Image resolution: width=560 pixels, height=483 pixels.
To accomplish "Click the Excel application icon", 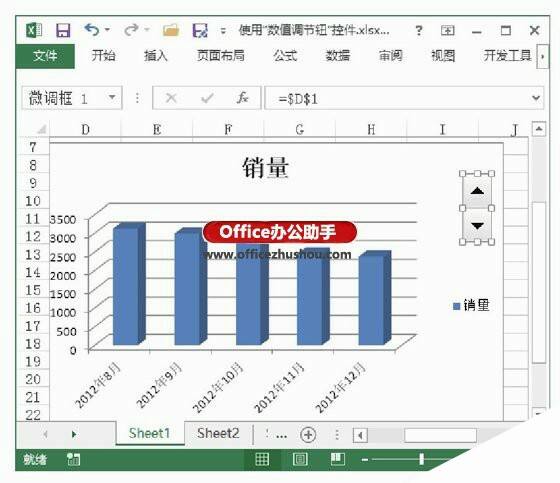I will coord(34,30).
